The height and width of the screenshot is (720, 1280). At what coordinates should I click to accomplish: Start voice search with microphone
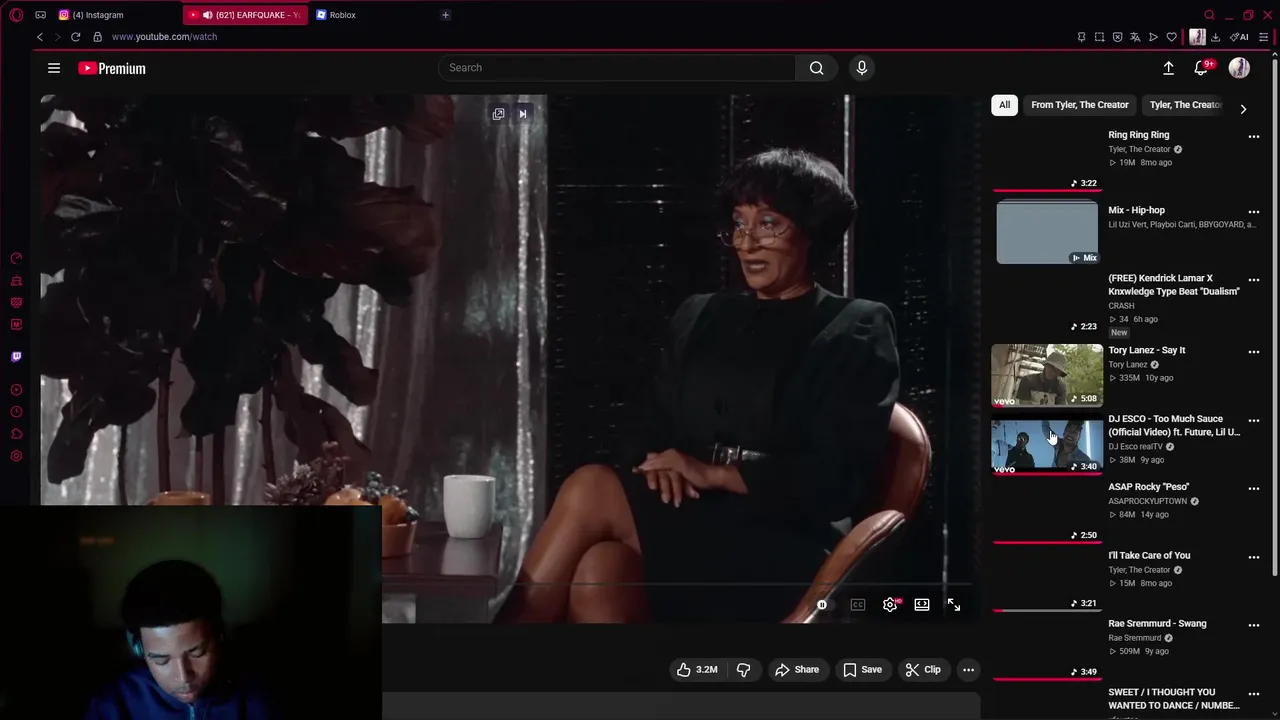pyautogui.click(x=862, y=68)
